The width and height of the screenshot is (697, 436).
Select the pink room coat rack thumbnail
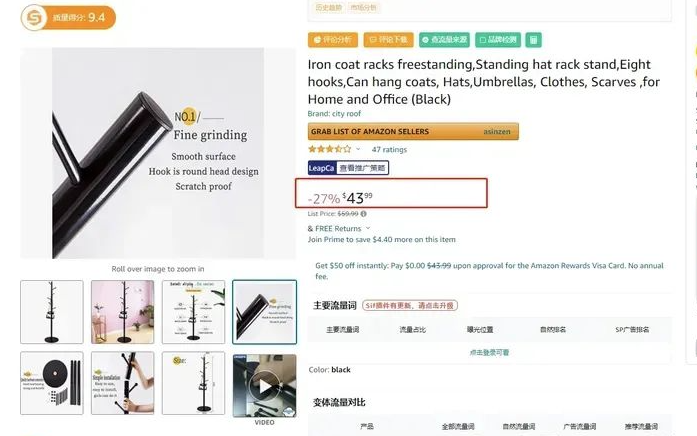123,312
